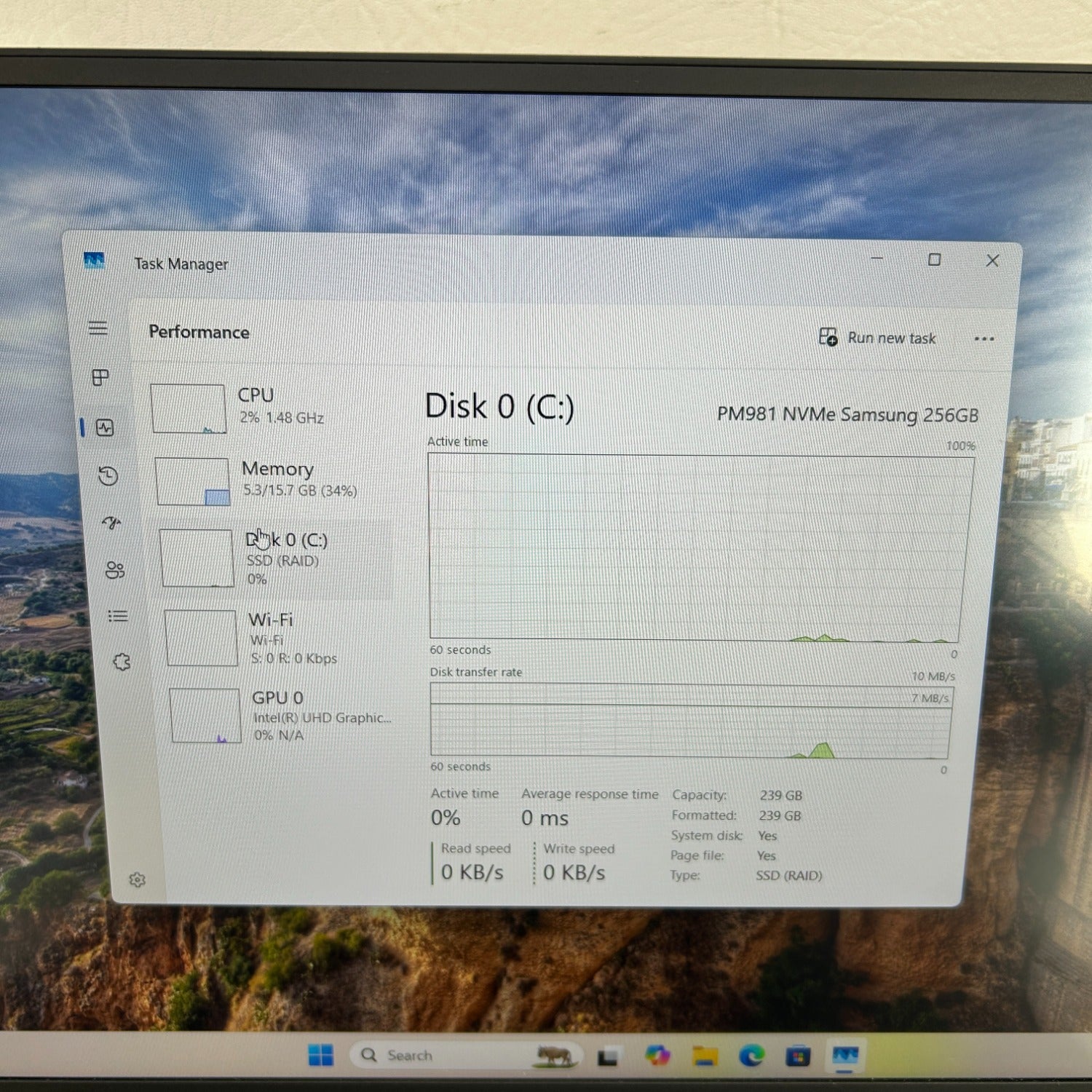Screen dimensions: 1092x1092
Task: Launch Copilot from the taskbar
Action: 657,1055
